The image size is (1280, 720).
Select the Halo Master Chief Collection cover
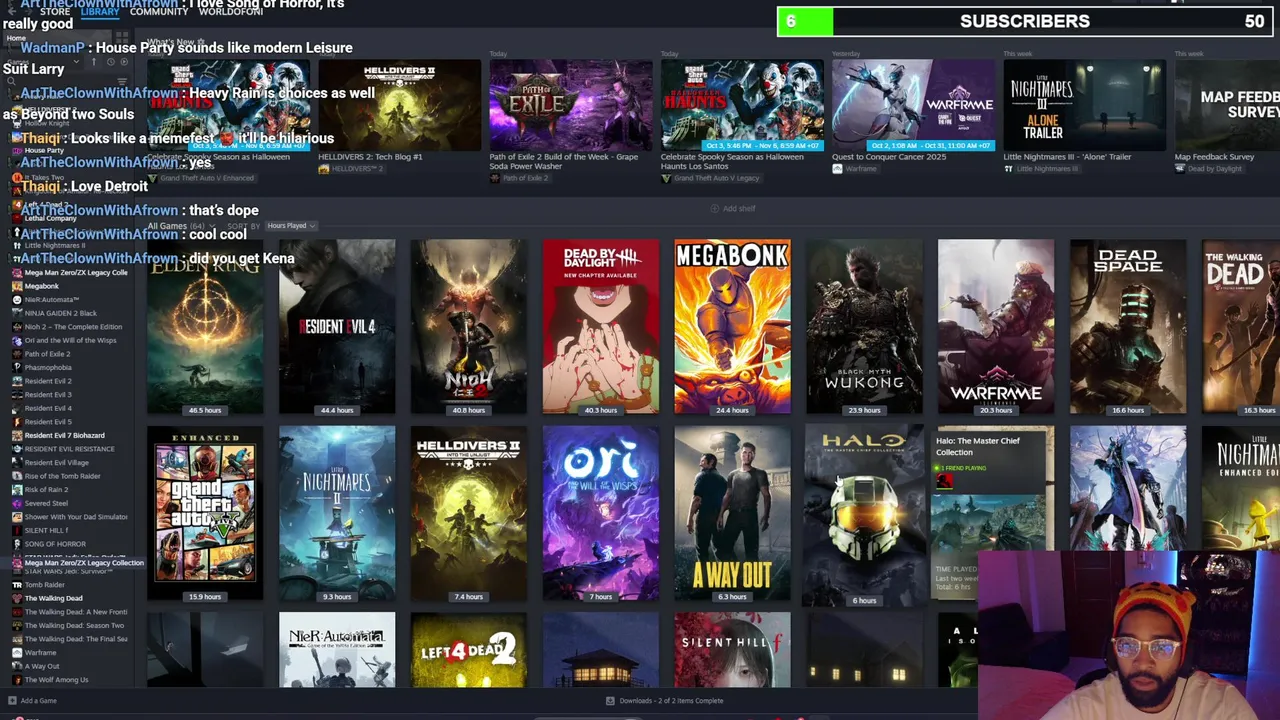(x=865, y=515)
